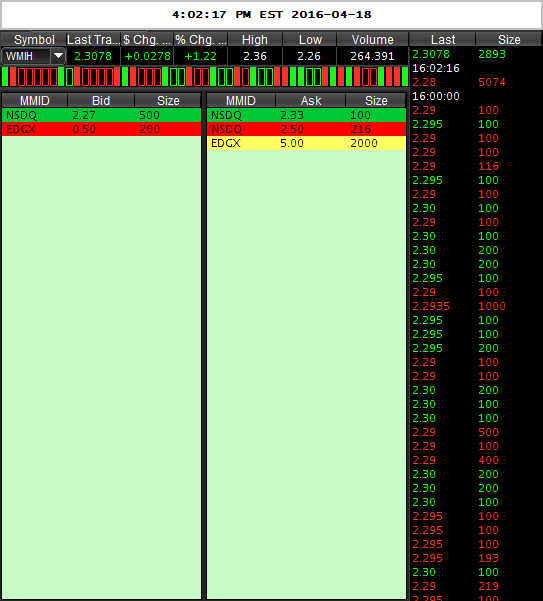543x601 pixels.
Task: Click the 4:02:17 PM EST timestamp bar
Action: tap(271, 15)
